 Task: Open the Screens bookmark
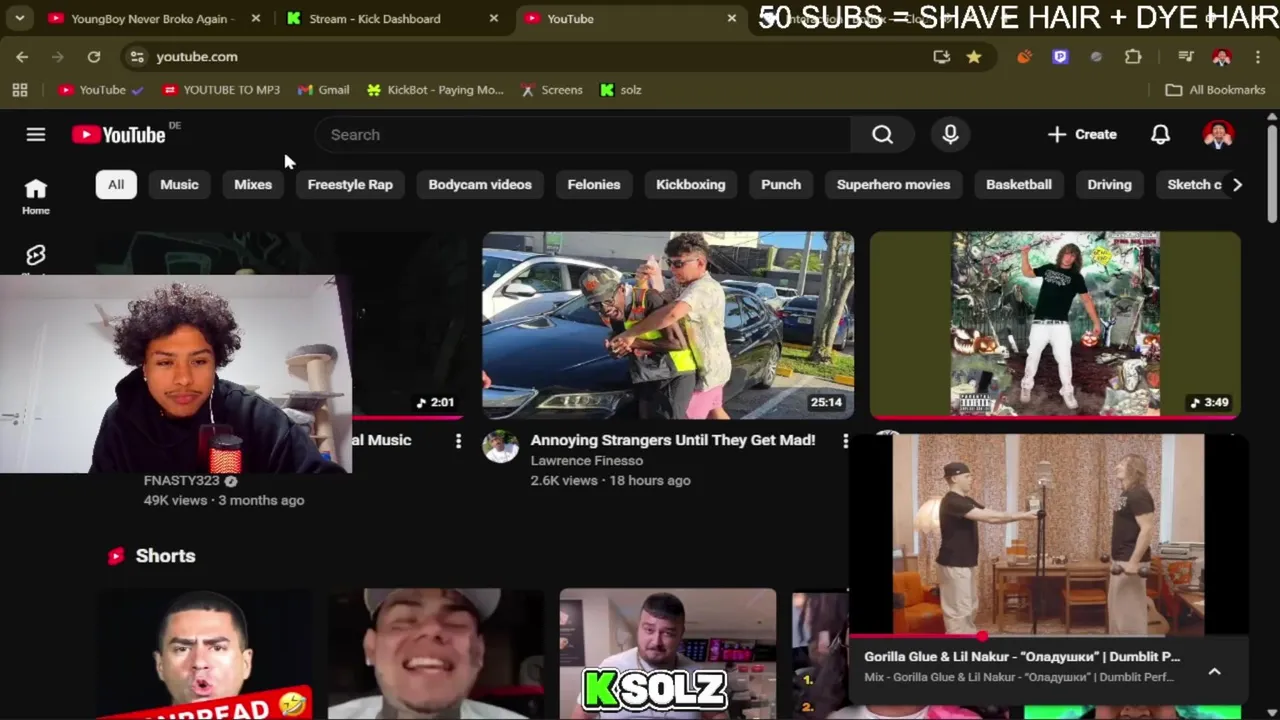pos(551,90)
